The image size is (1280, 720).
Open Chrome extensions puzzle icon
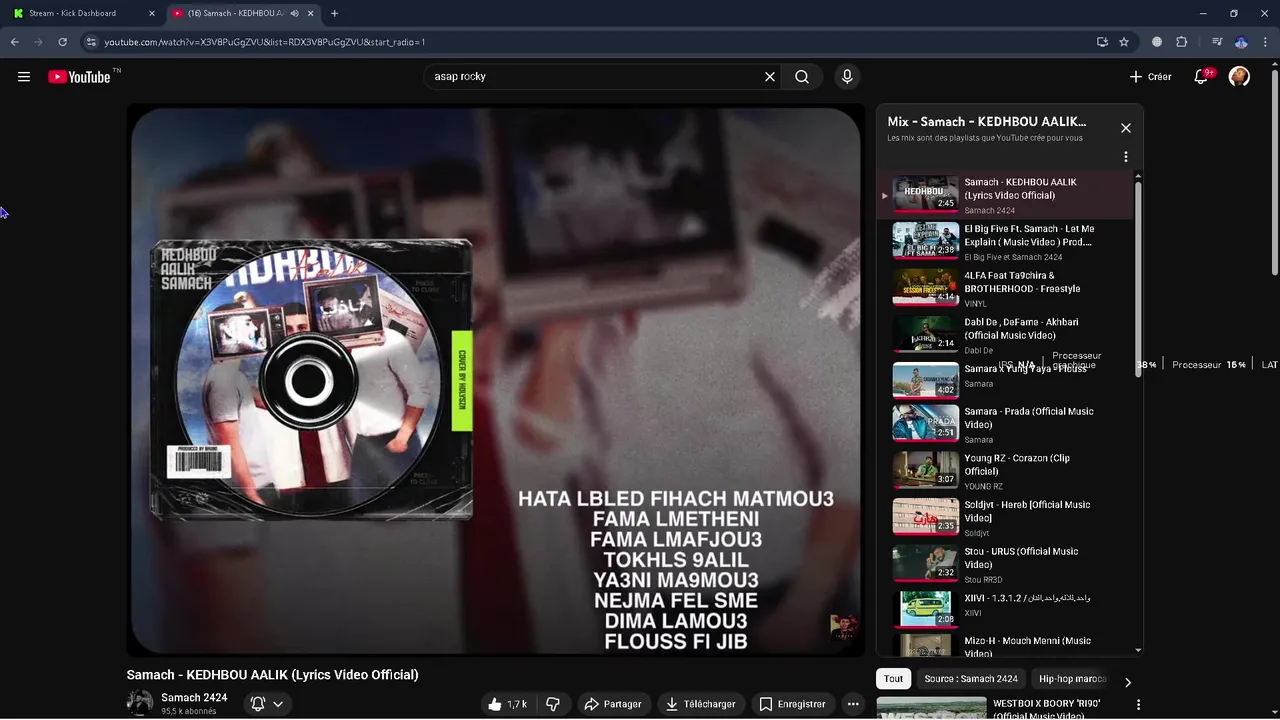[1182, 42]
